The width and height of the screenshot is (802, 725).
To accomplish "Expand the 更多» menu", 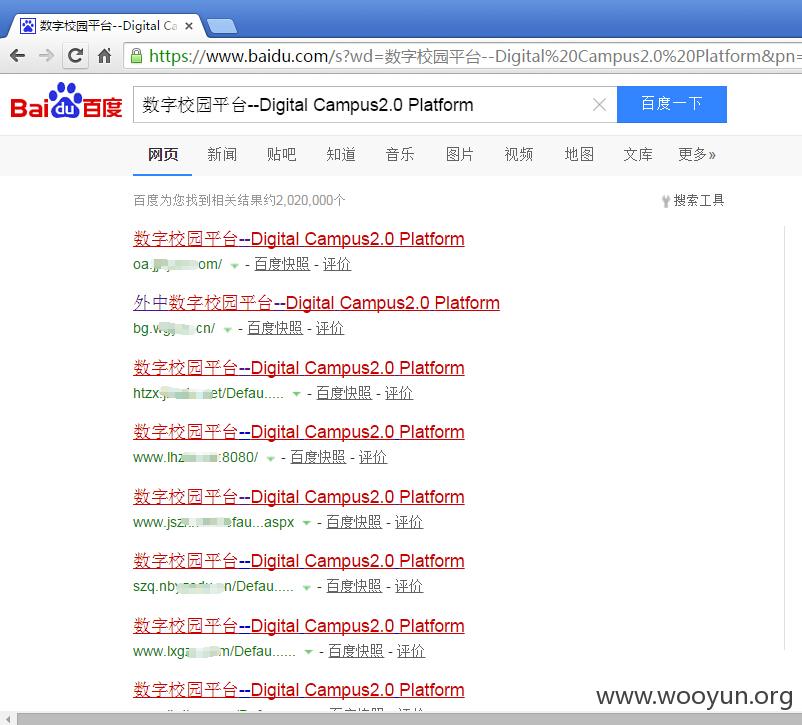I will [697, 154].
